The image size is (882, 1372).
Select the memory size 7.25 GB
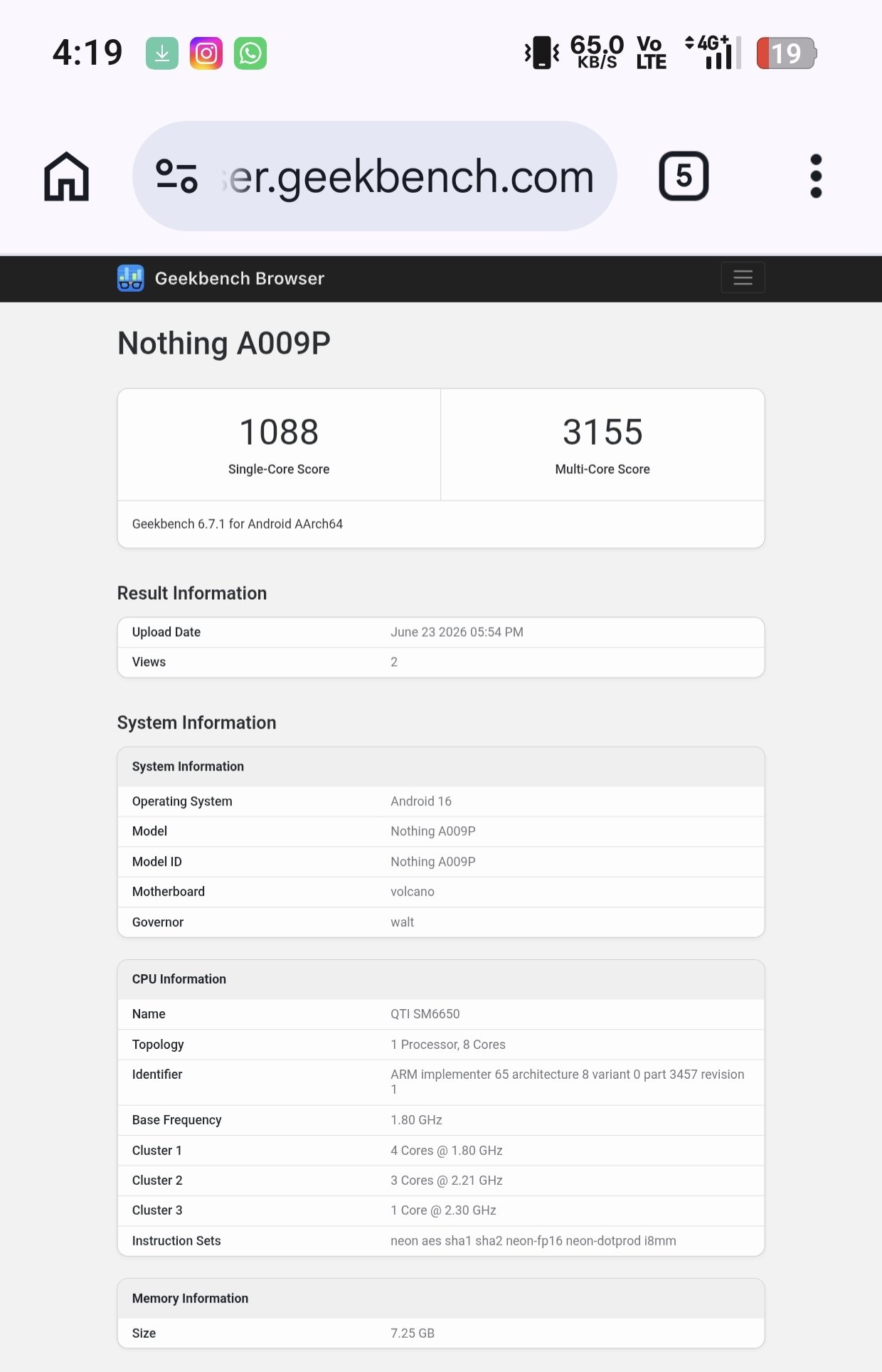pos(413,1334)
